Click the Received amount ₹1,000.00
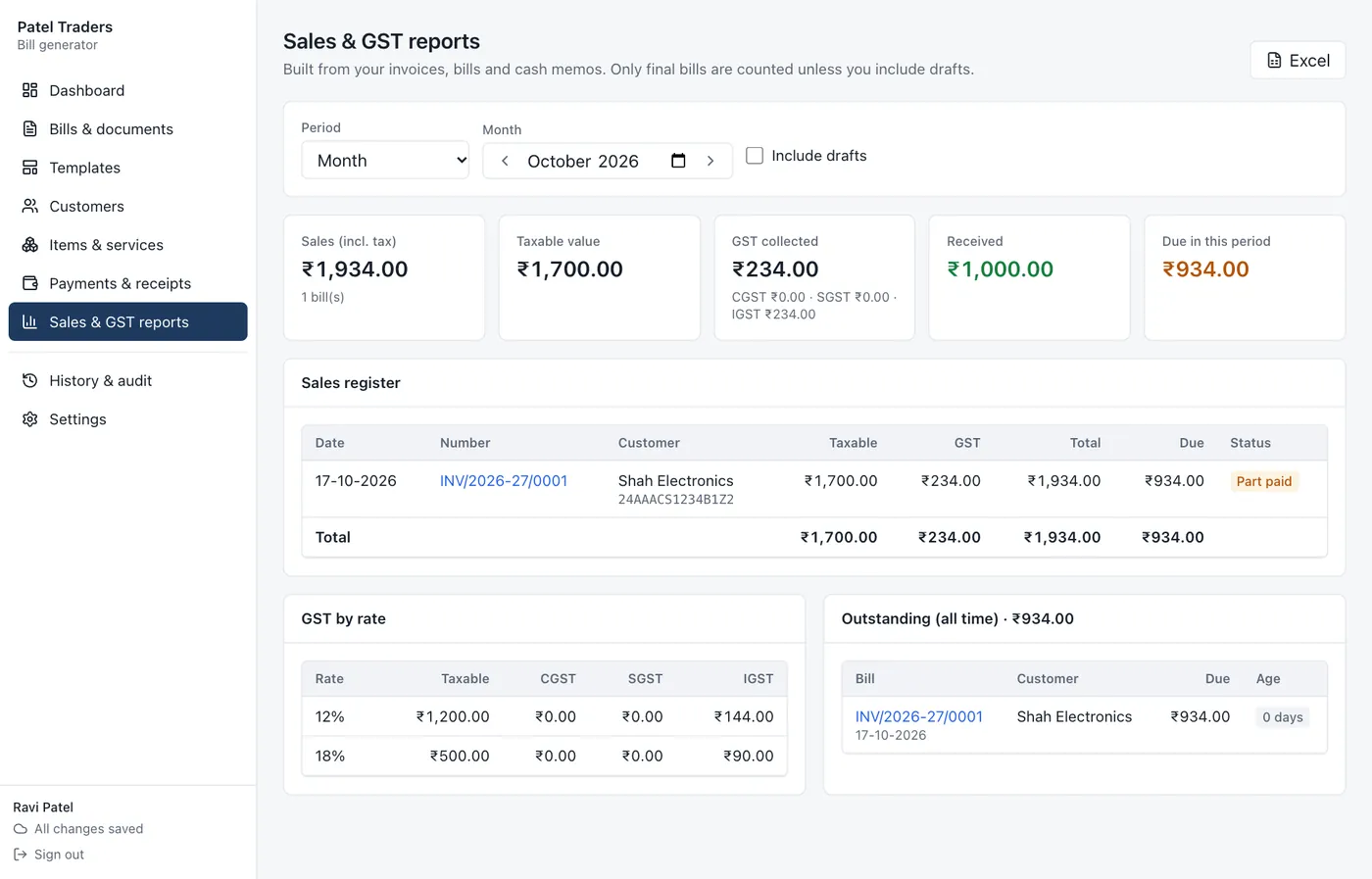The width and height of the screenshot is (1372, 879). click(1000, 269)
